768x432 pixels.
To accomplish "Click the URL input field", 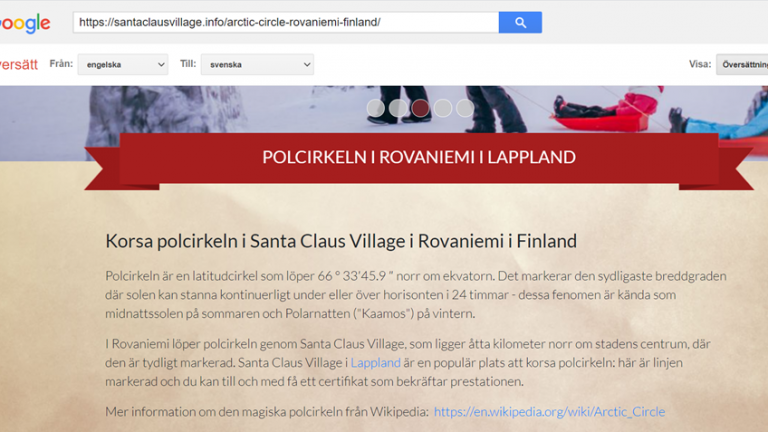I will (x=286, y=23).
